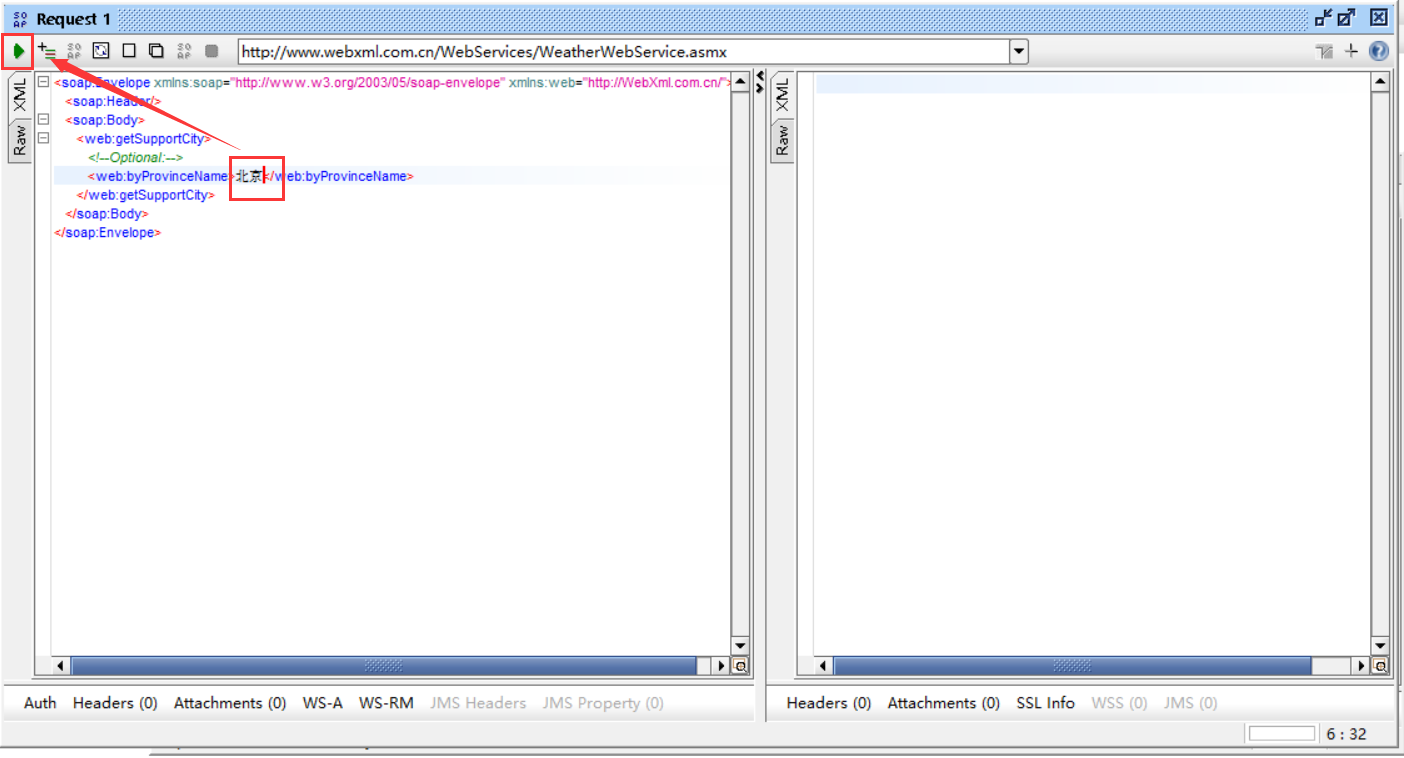Screen dimensions: 1404x758
Task: Click the second greyed SOAP icon in toolbar
Action: pos(184,51)
